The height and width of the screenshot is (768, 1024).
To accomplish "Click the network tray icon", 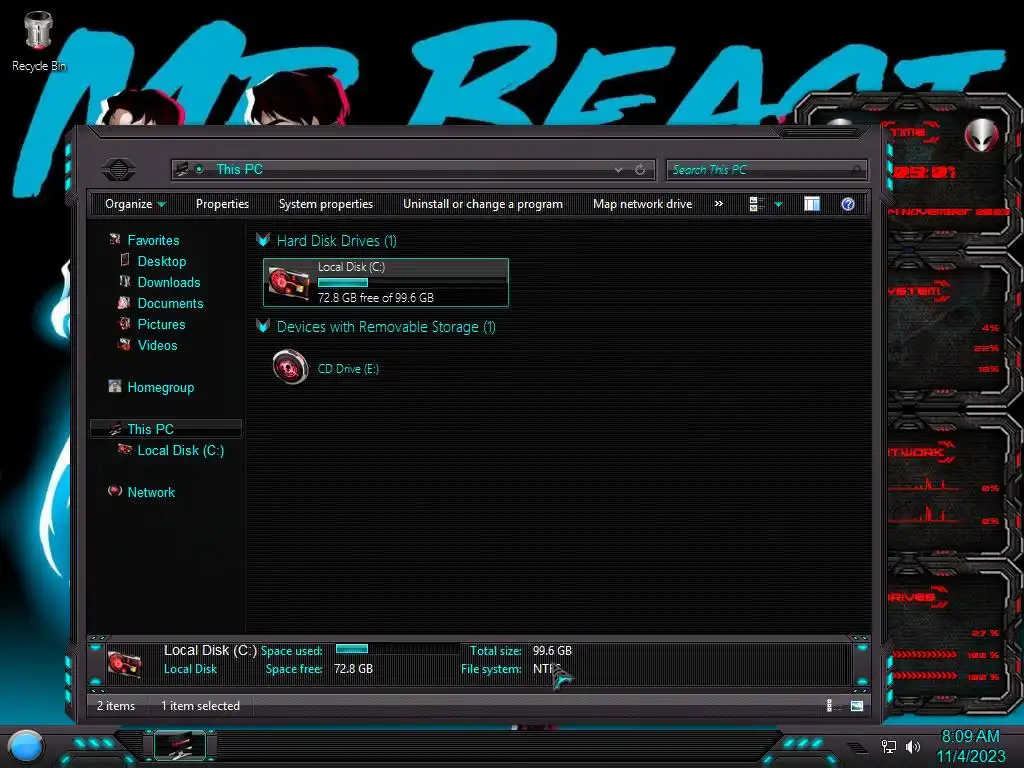I will (x=888, y=746).
